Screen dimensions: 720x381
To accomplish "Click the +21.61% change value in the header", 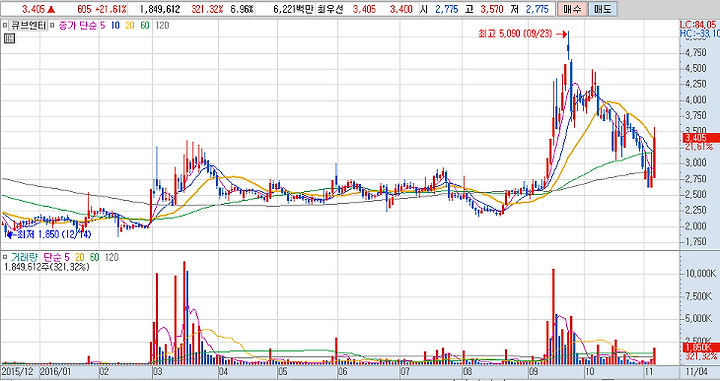I will coord(111,9).
